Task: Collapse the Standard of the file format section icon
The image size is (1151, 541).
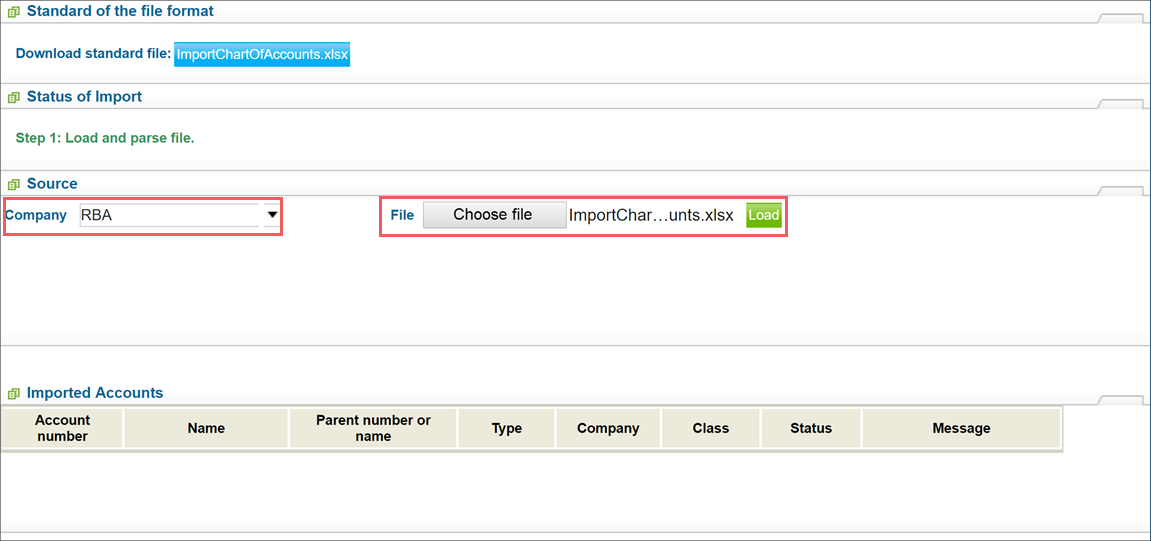Action: (x=12, y=12)
